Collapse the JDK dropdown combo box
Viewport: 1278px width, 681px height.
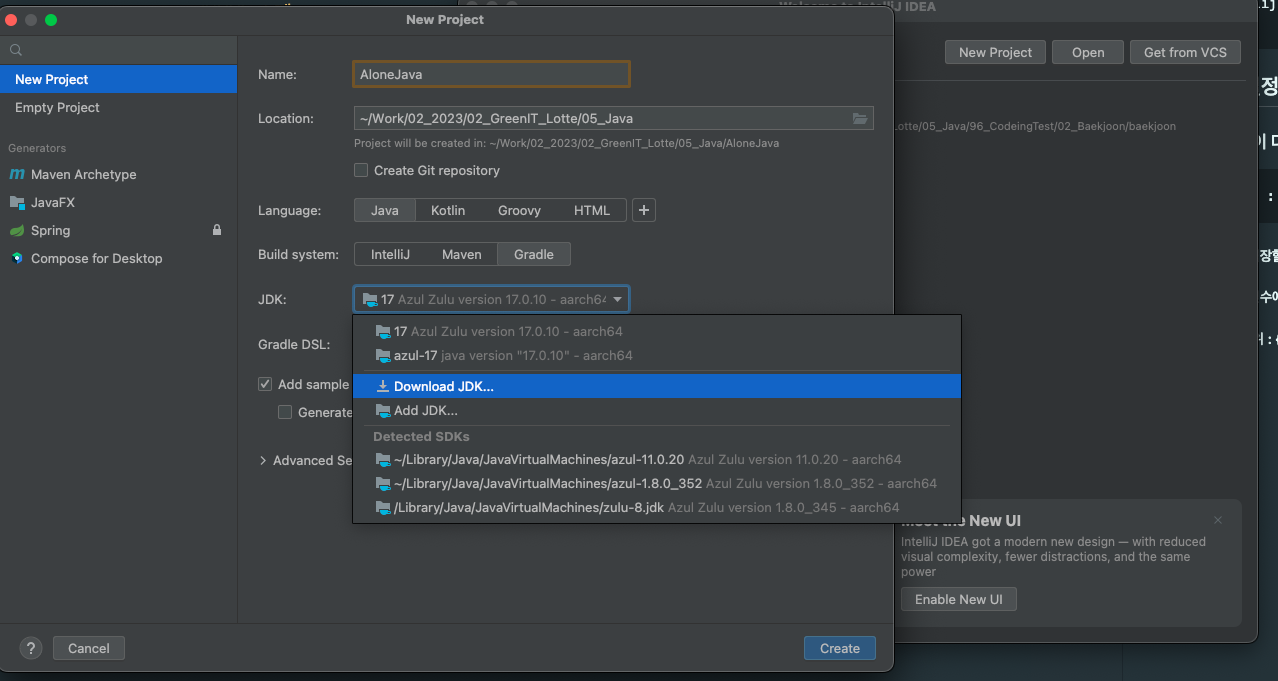tap(491, 299)
